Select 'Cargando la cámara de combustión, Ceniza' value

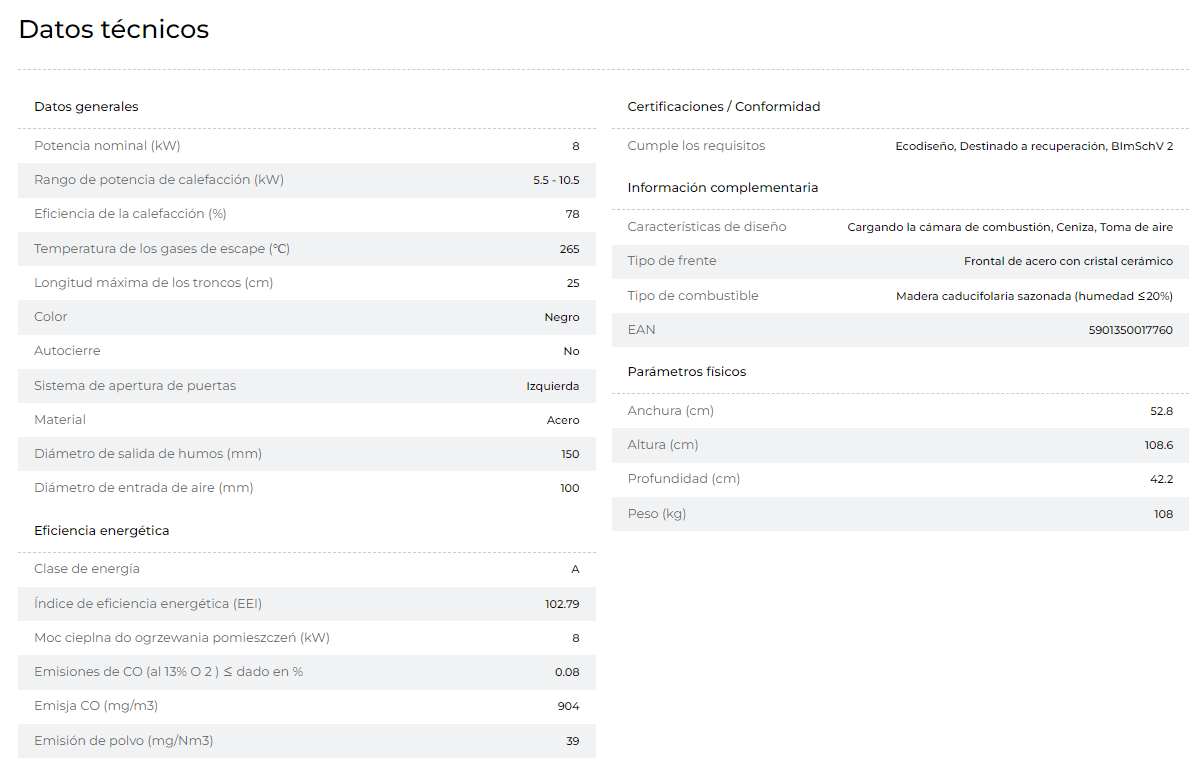[x=1010, y=227]
